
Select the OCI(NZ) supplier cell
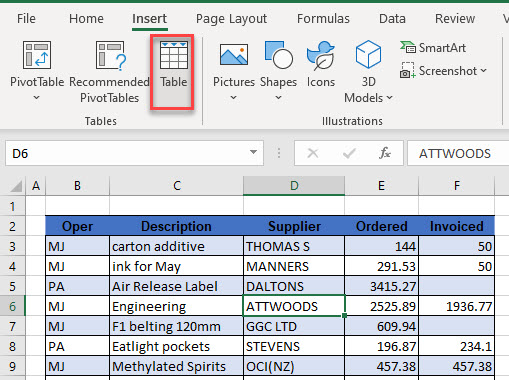pyautogui.click(x=294, y=366)
